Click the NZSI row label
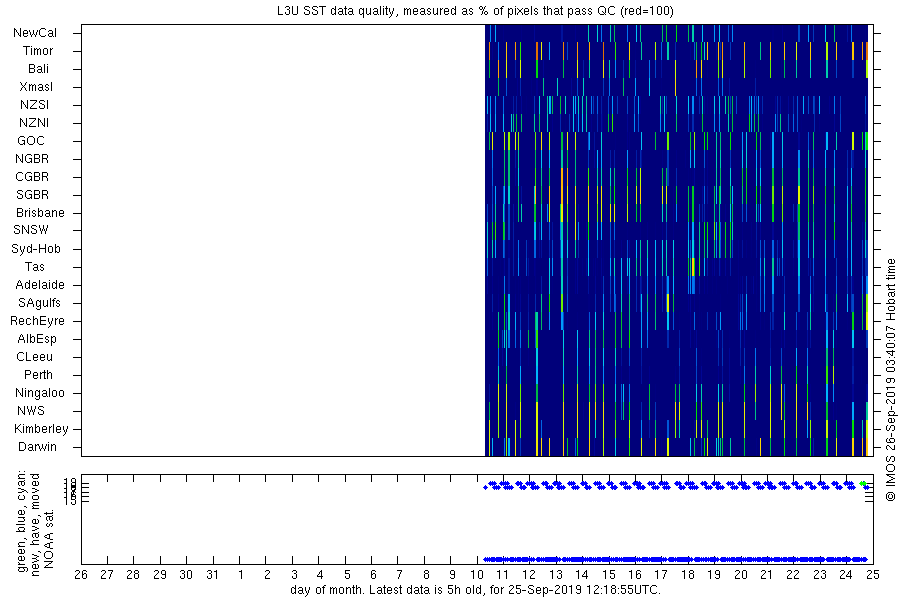Image resolution: width=900 pixels, height=600 pixels. click(x=34, y=104)
